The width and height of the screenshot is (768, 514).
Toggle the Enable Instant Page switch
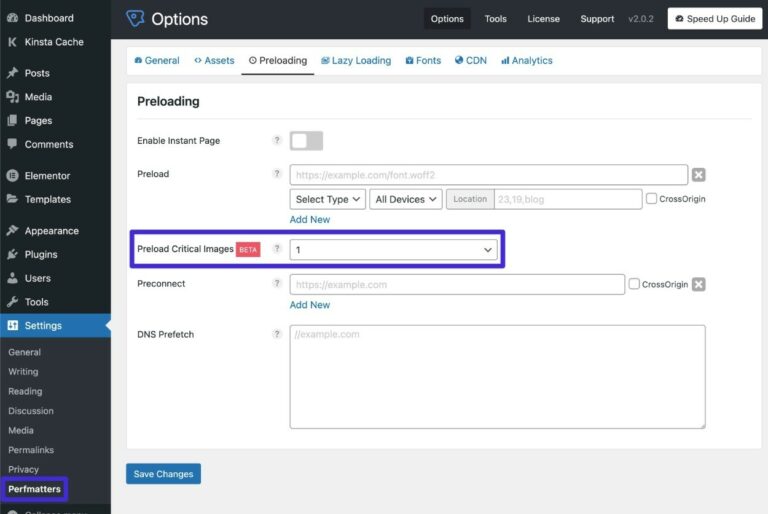point(306,141)
